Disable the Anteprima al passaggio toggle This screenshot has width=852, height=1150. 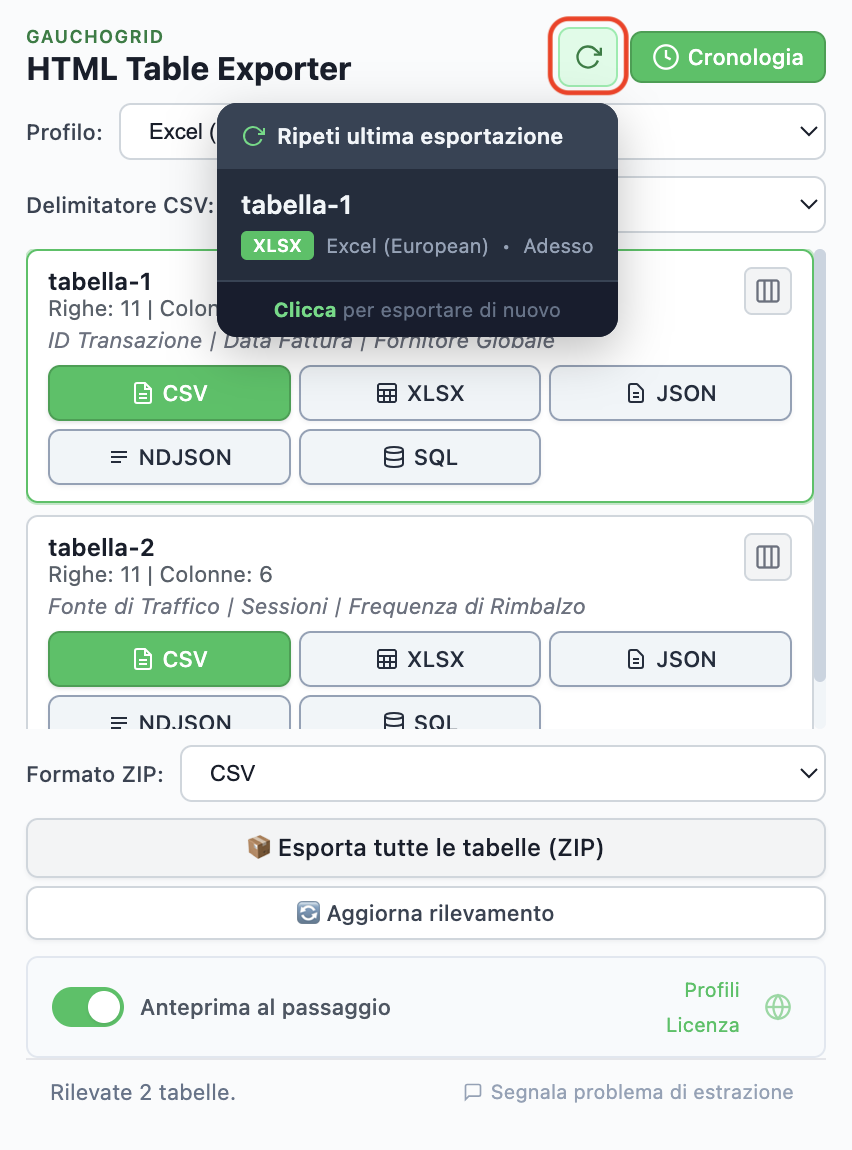[87, 1007]
